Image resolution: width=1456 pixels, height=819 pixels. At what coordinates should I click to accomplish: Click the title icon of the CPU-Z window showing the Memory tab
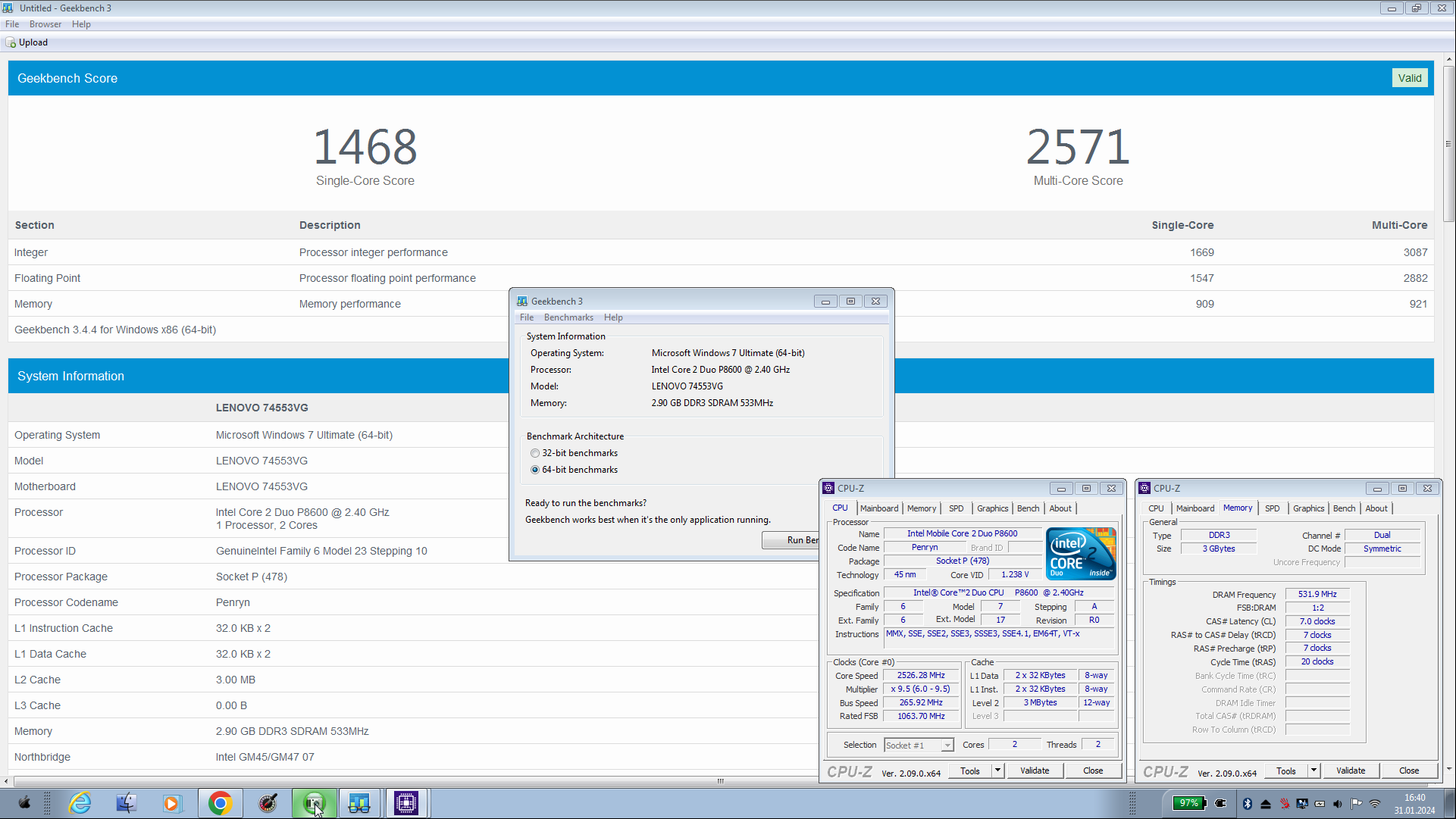pyautogui.click(x=1144, y=488)
